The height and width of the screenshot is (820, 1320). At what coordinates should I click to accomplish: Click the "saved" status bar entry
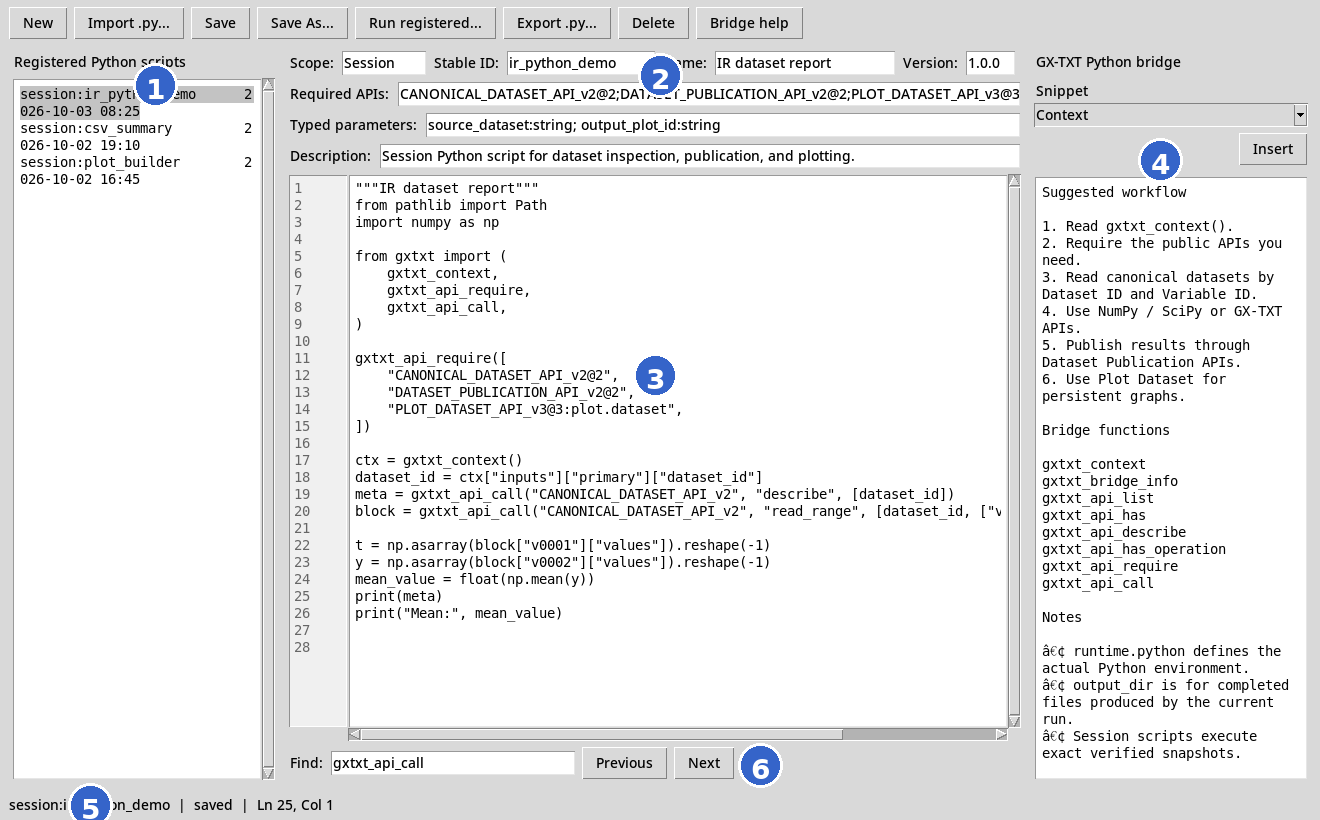(x=213, y=804)
